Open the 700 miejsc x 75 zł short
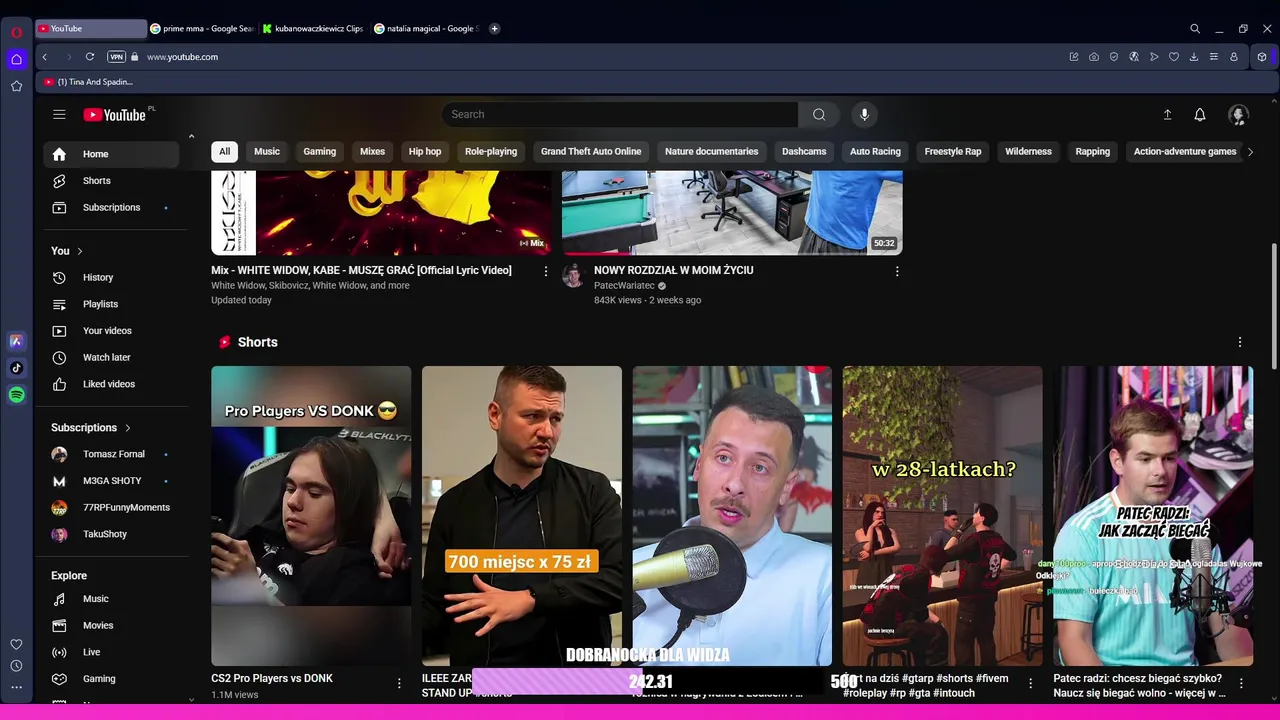 click(x=522, y=515)
